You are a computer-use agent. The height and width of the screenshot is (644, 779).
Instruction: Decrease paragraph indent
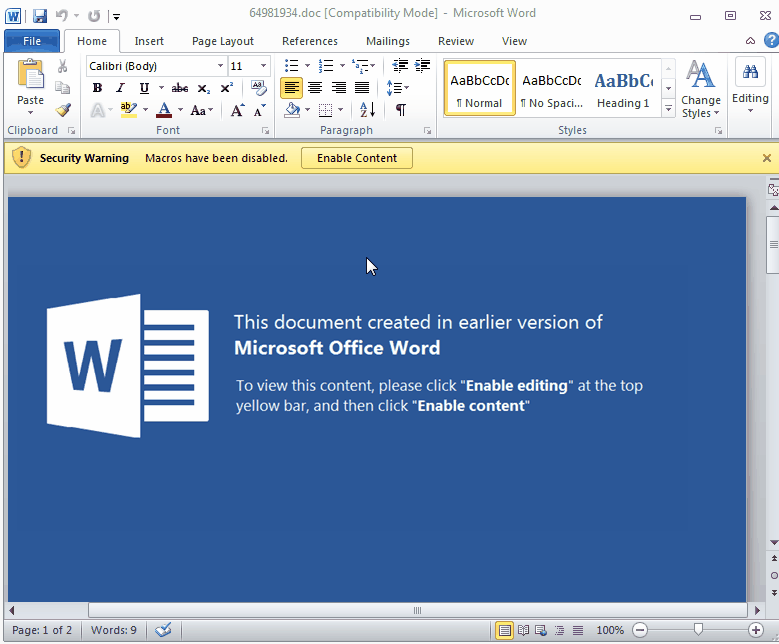[x=400, y=66]
